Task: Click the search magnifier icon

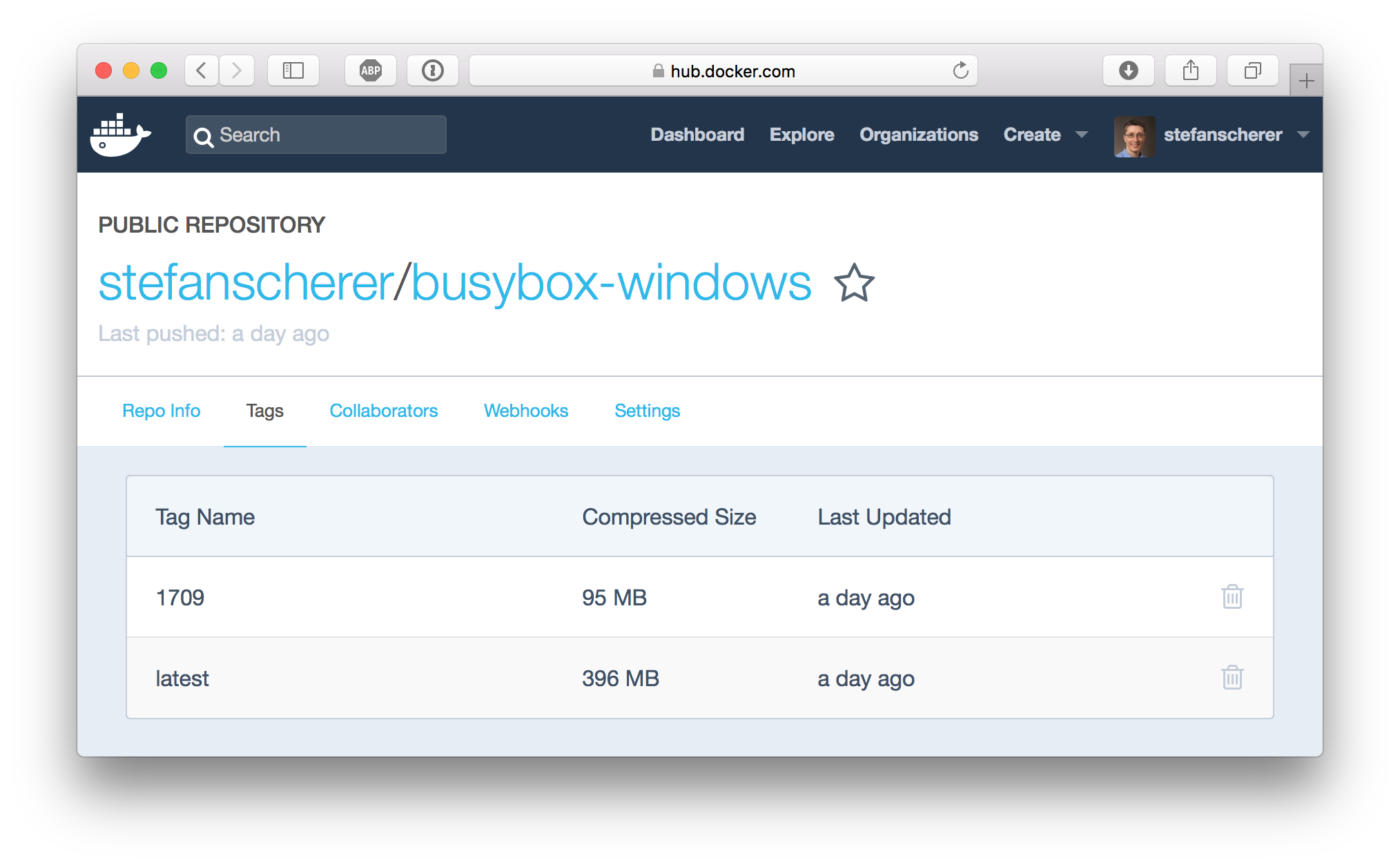Action: tap(203, 137)
